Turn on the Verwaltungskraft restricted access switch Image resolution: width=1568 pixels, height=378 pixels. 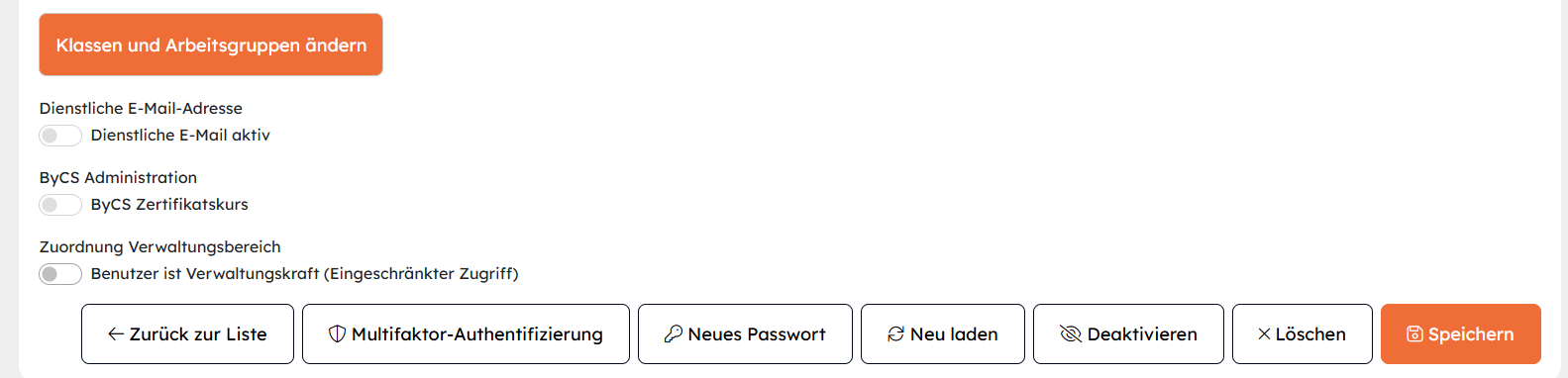[60, 274]
